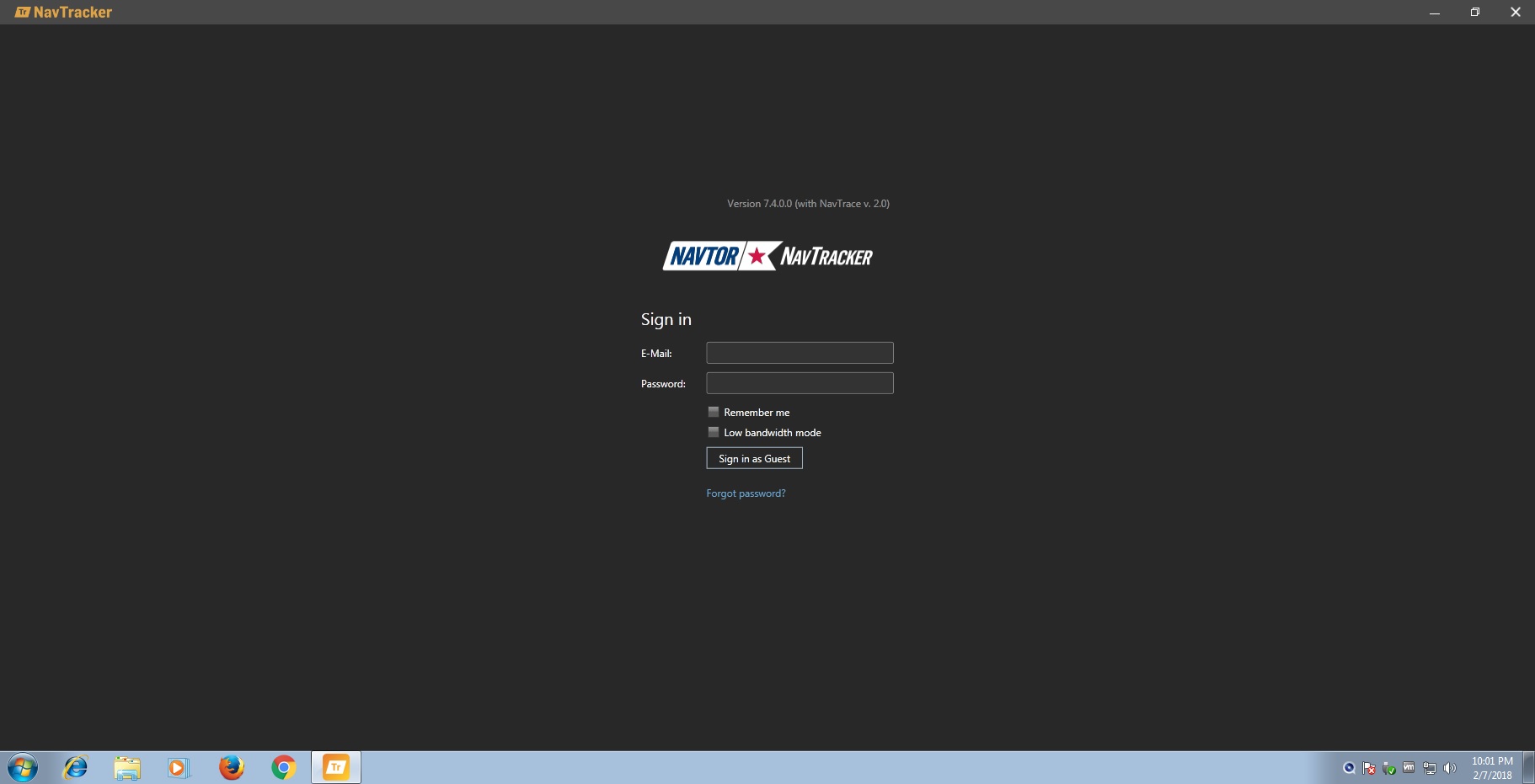
Task: Click the Show desktop strip
Action: click(1528, 768)
